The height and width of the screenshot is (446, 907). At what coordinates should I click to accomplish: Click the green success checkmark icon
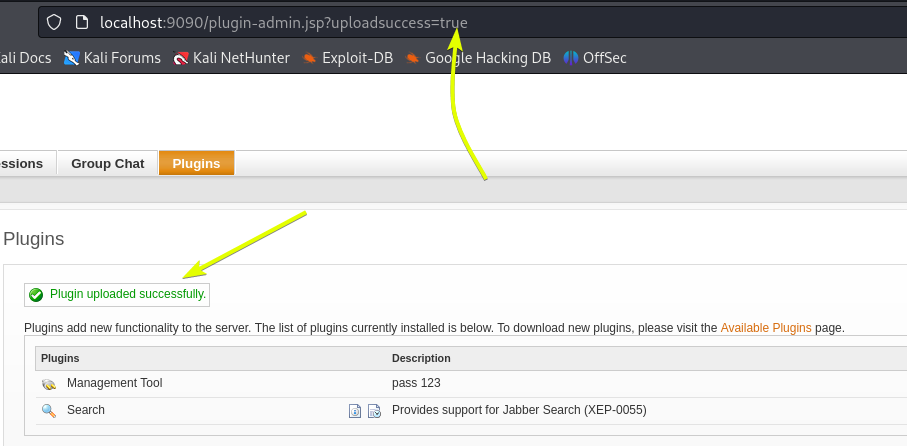pyautogui.click(x=36, y=295)
